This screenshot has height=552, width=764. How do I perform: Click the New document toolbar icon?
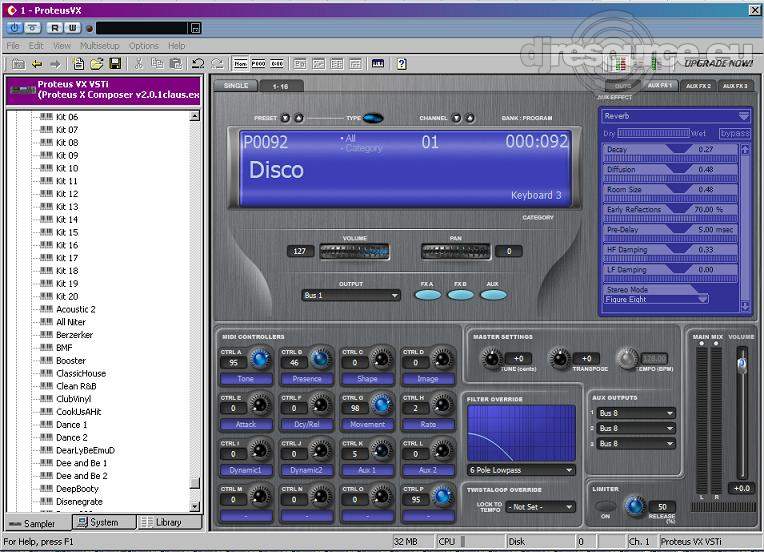[x=78, y=64]
